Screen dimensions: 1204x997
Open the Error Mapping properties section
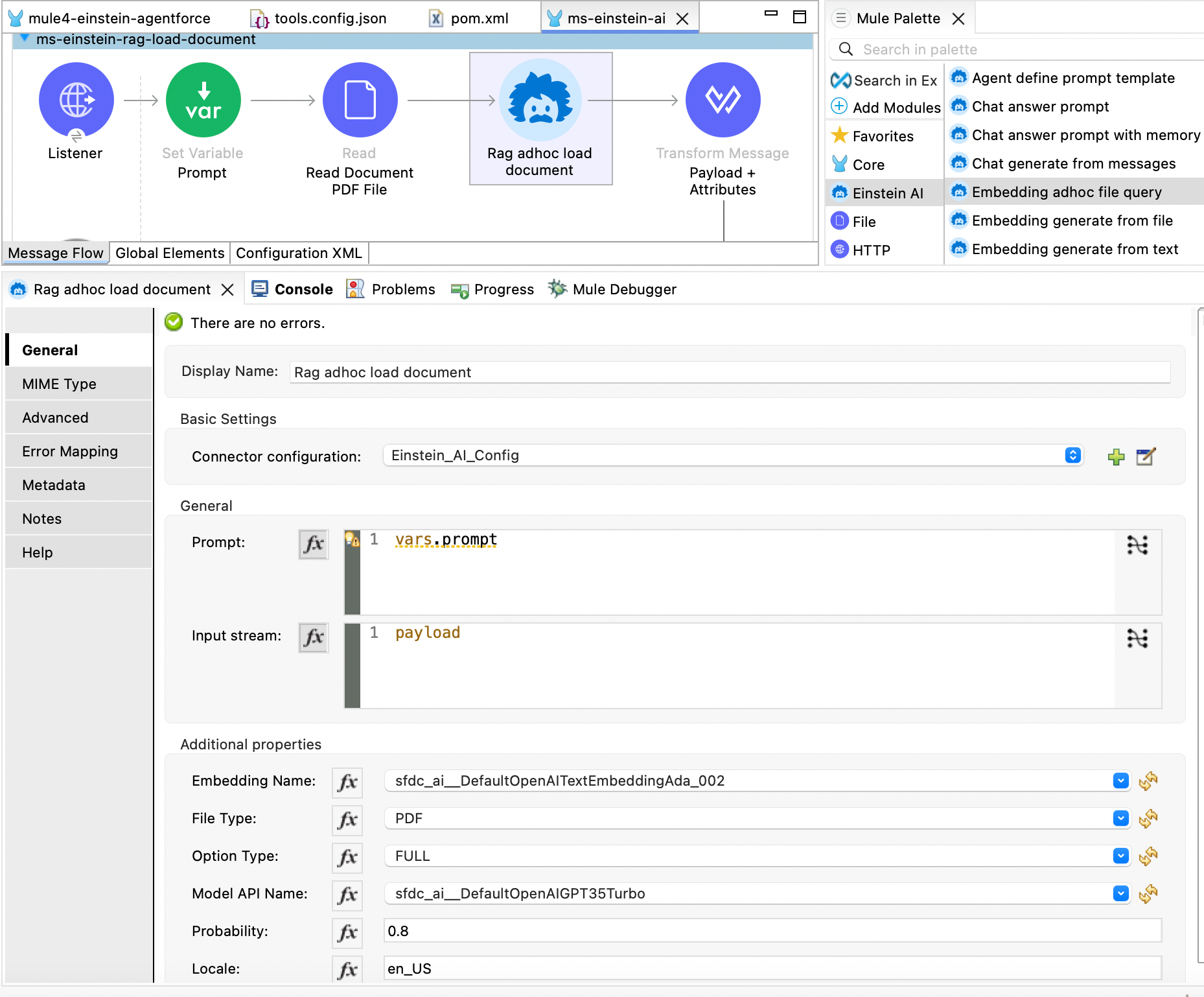[78, 451]
